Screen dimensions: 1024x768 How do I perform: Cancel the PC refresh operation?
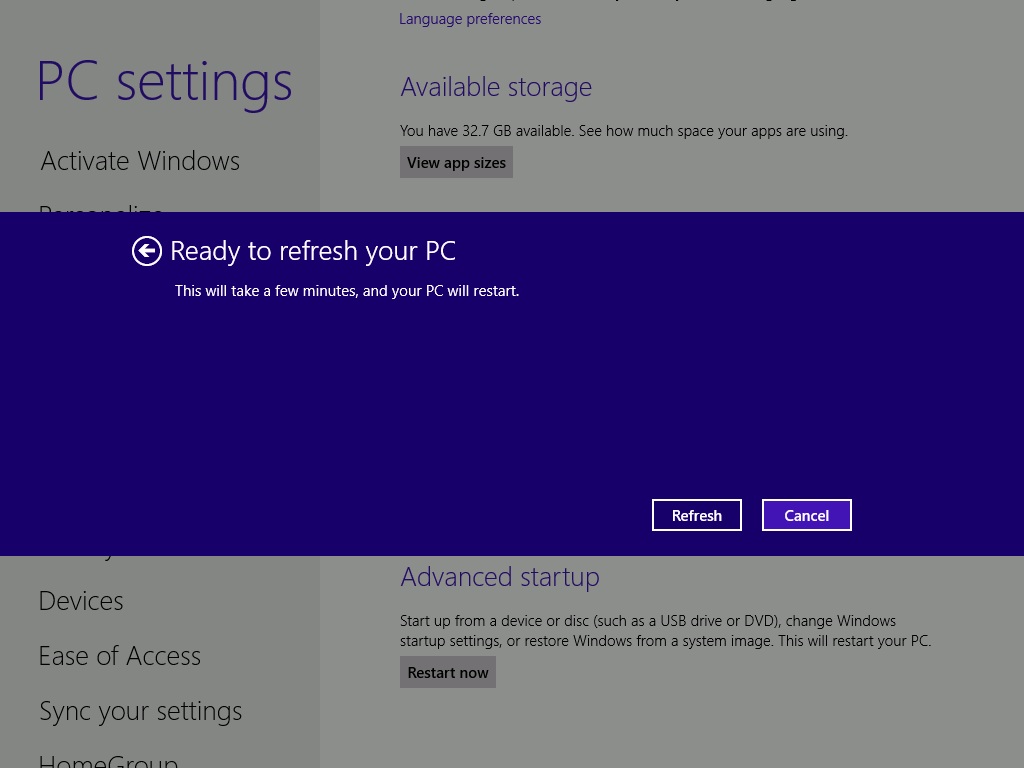[806, 514]
